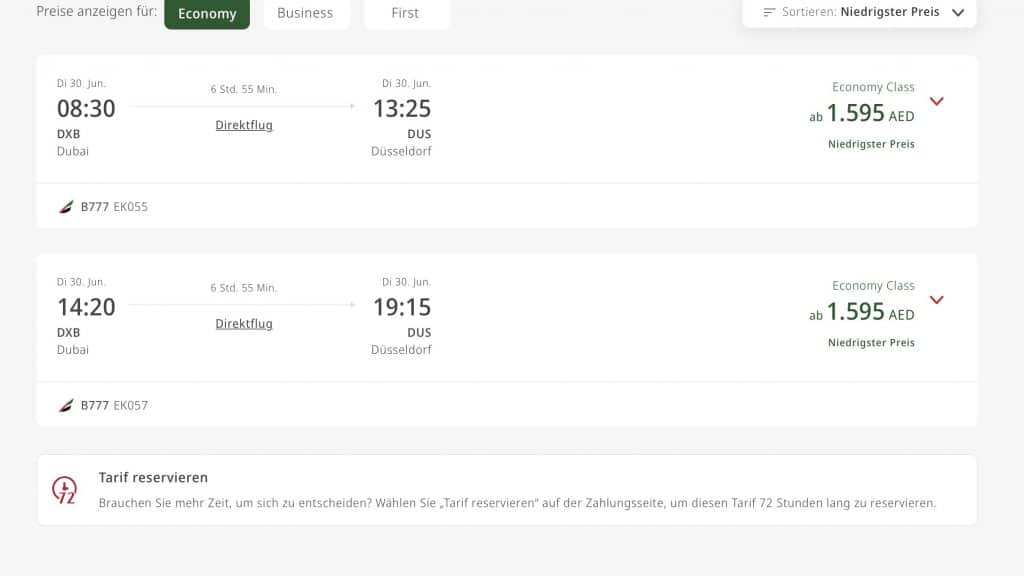Click the B777 EK057 flight number label
Viewport: 1024px width, 576px height.
point(114,406)
